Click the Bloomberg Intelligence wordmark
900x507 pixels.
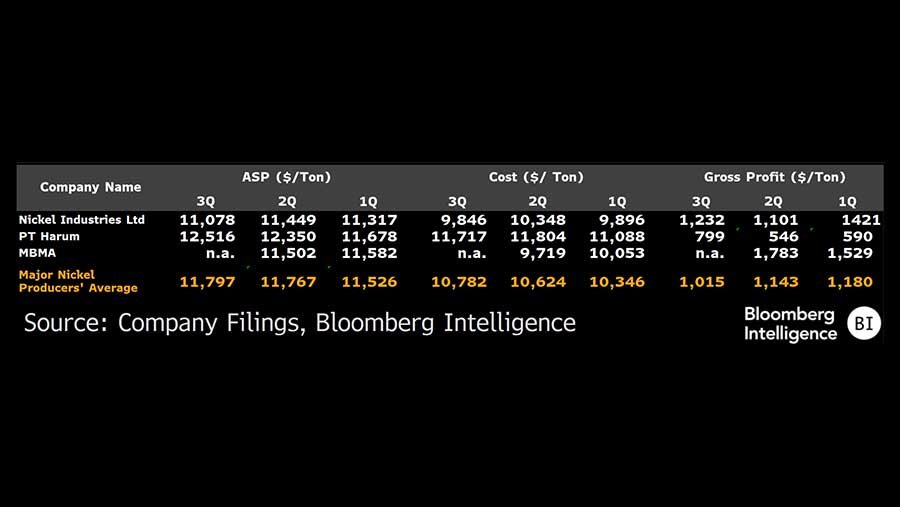(790, 324)
